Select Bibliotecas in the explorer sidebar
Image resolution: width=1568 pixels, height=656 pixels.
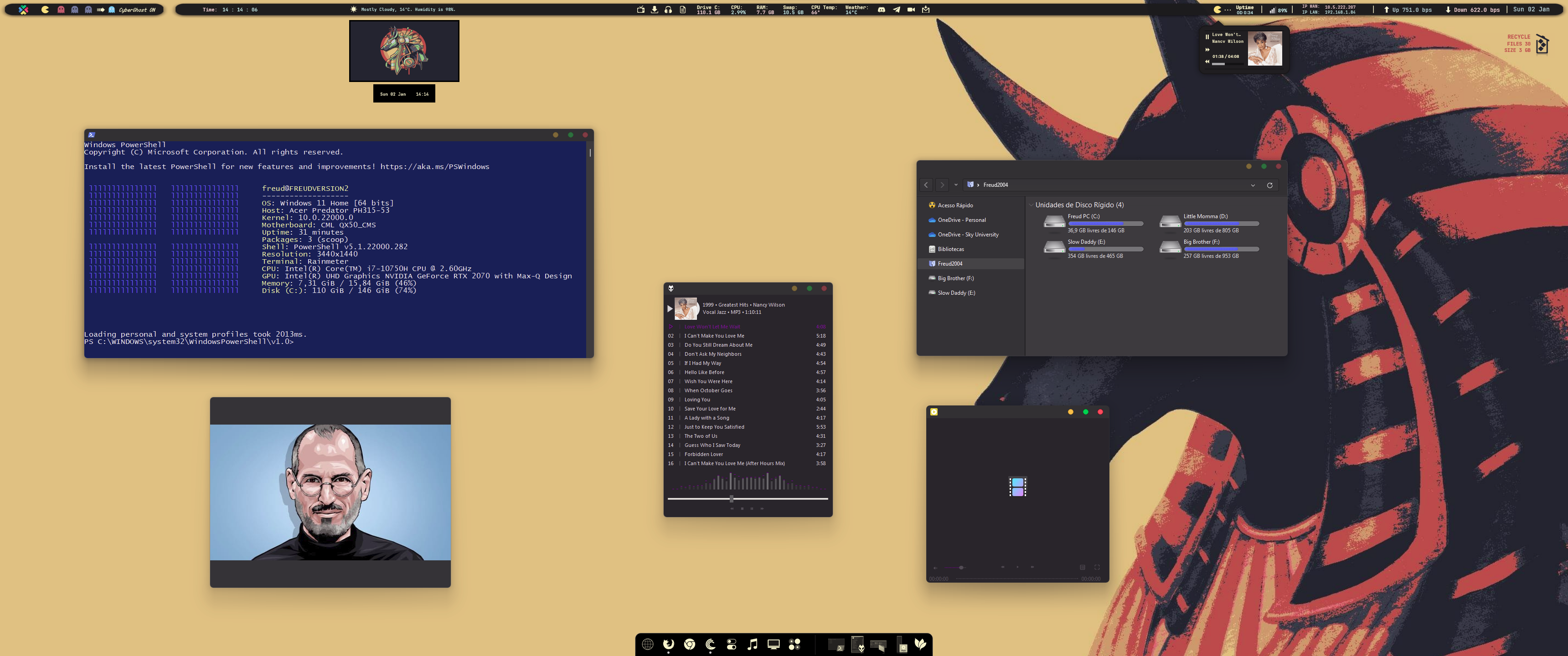(950, 249)
